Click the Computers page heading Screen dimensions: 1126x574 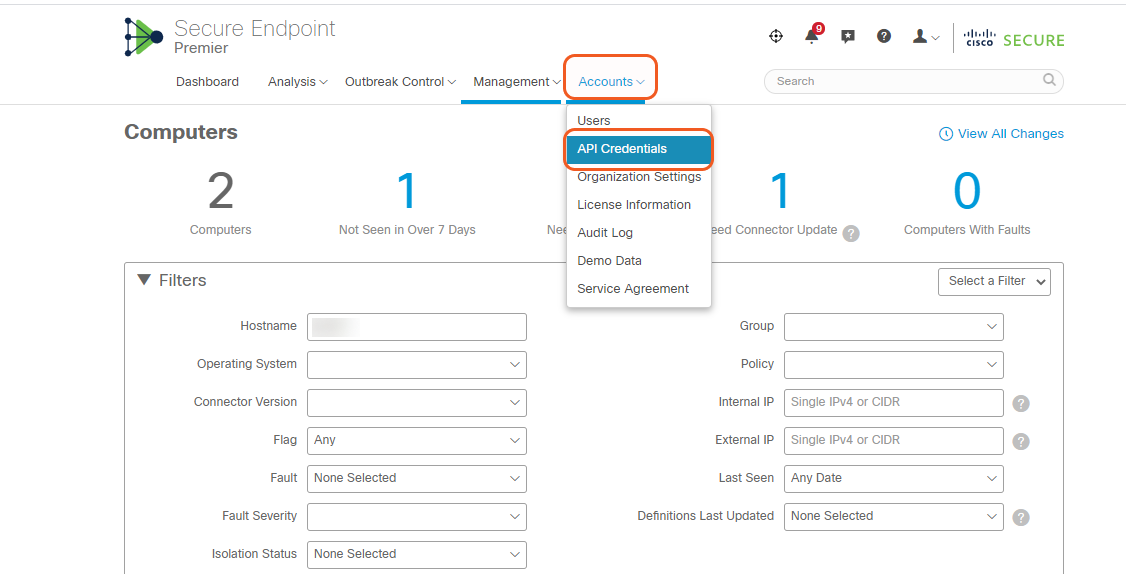[x=181, y=132]
